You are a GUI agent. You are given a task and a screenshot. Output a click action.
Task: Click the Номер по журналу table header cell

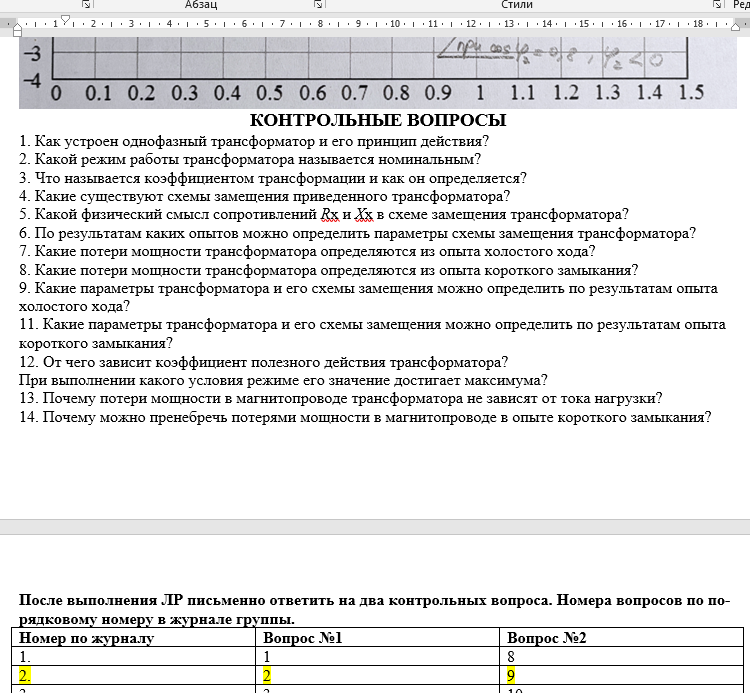point(86,638)
